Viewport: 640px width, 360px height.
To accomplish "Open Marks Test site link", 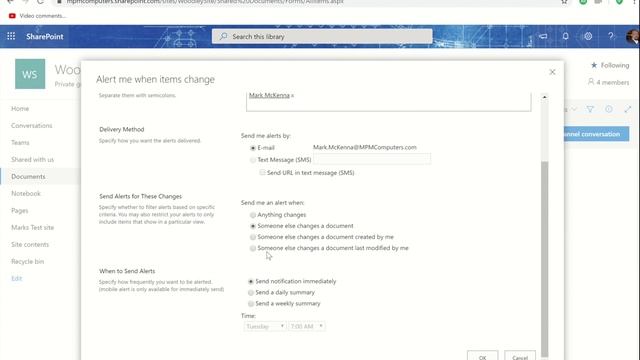I will click(32, 227).
